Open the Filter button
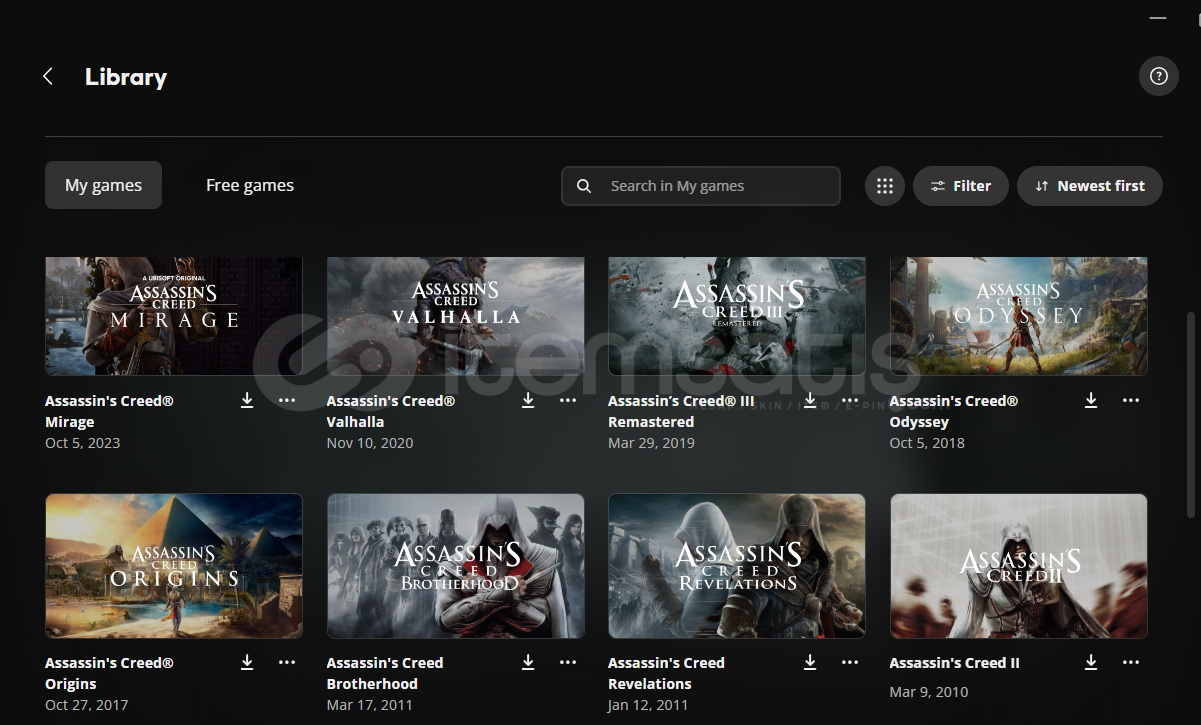The height and width of the screenshot is (725, 1201). 960,186
